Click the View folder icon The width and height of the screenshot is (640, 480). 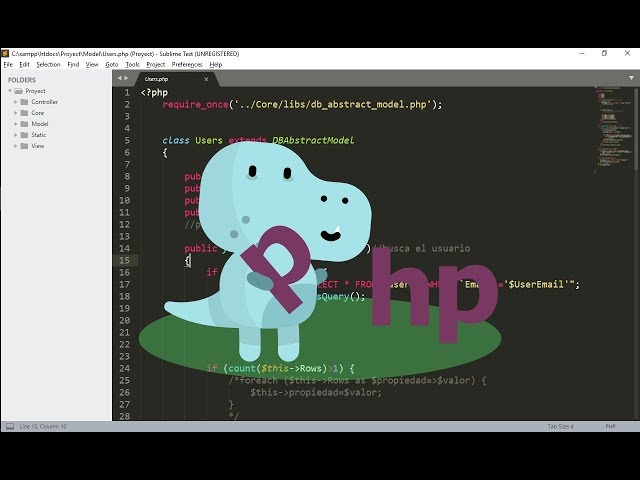[x=24, y=146]
